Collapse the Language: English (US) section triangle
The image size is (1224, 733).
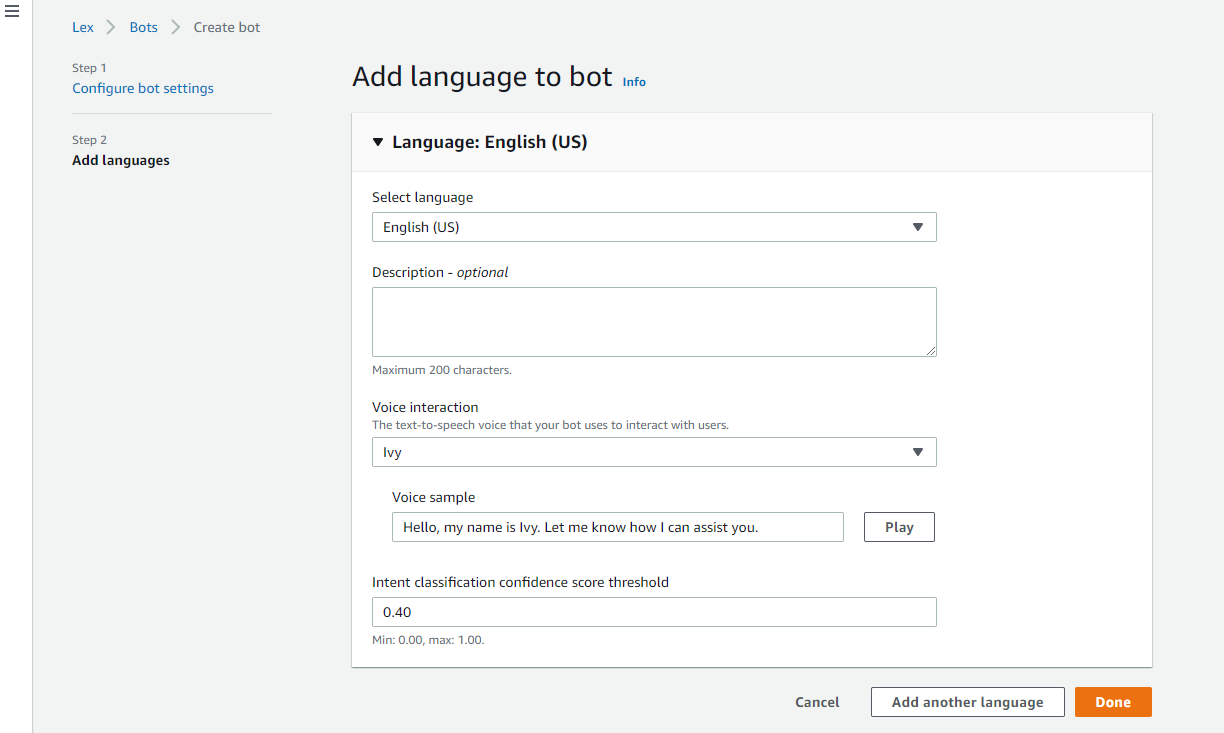pos(378,142)
